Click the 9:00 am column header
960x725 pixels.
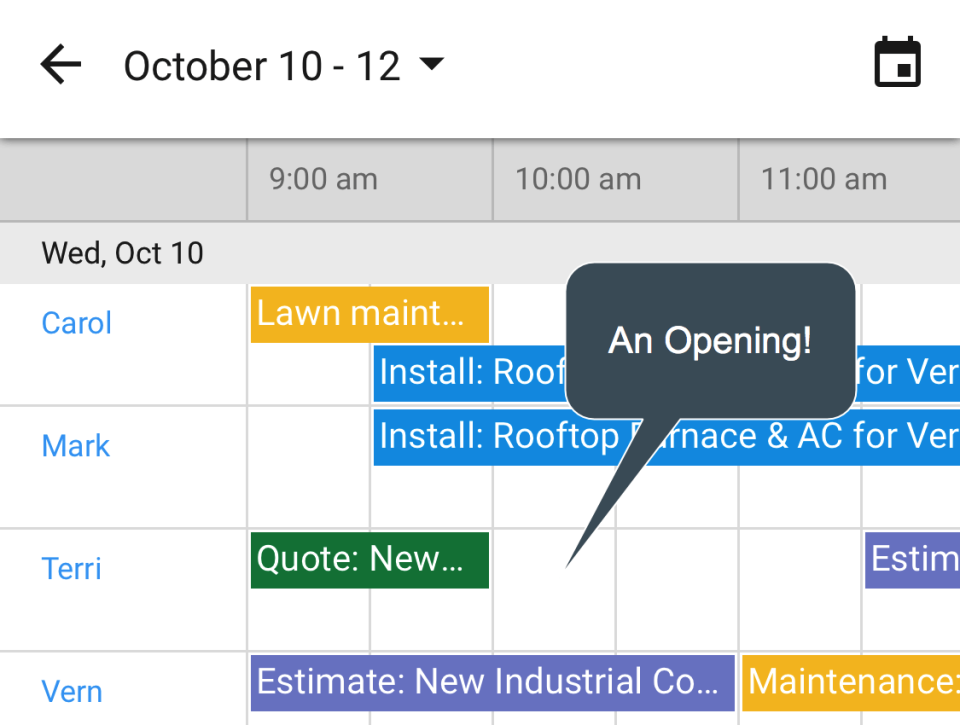coord(322,179)
